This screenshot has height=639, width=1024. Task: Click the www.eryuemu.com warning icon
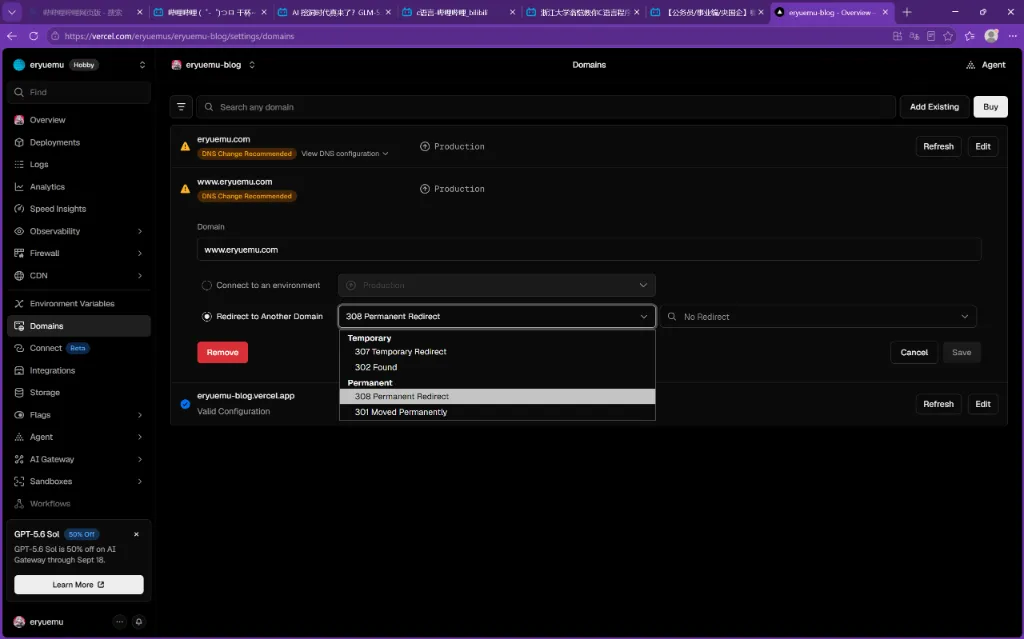[185, 189]
